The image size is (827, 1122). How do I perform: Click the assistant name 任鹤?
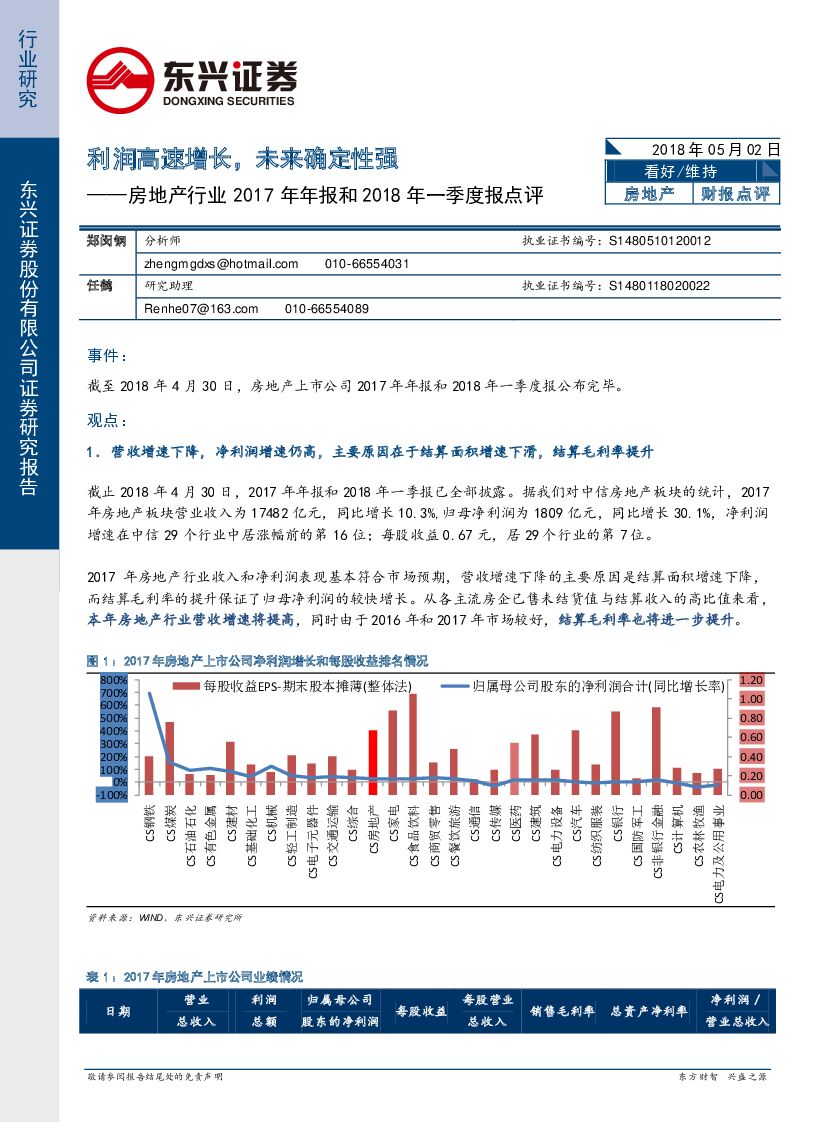[x=99, y=286]
